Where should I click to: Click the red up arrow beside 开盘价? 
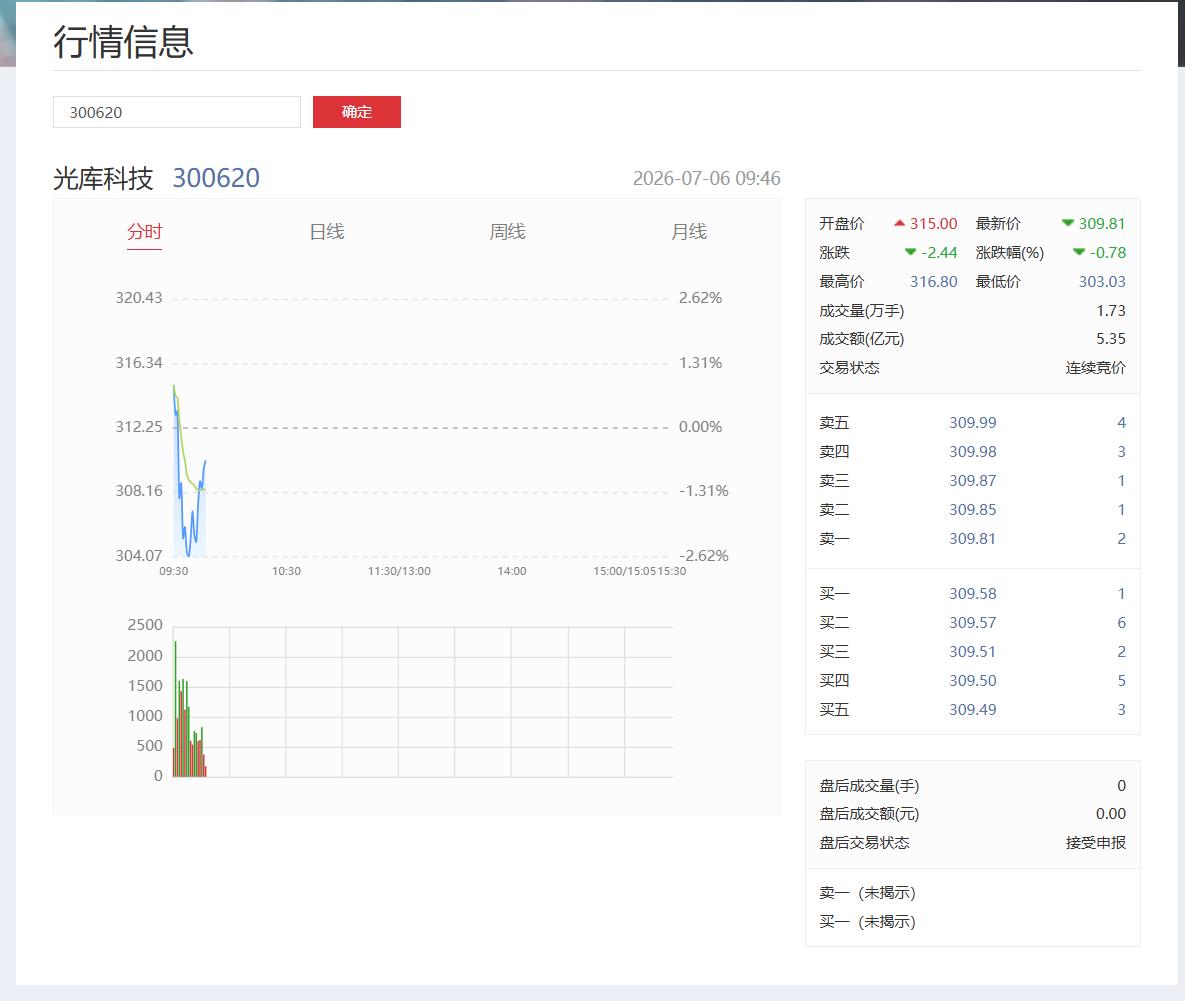point(899,224)
